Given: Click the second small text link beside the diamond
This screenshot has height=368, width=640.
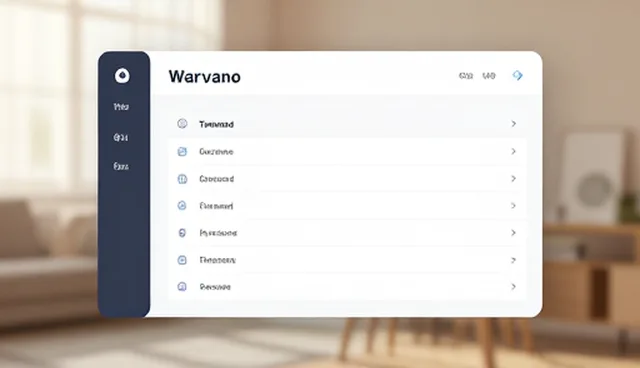Looking at the screenshot, I should point(489,75).
